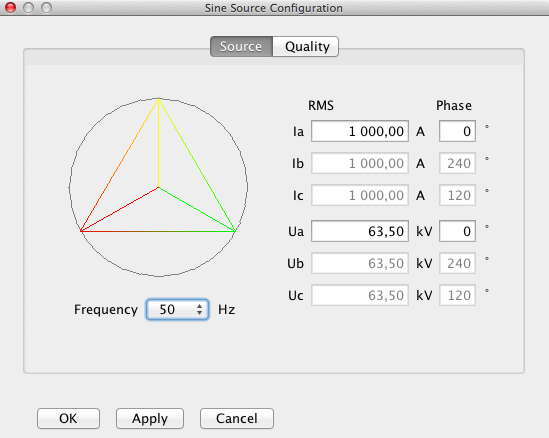Screen dimensions: 549x438
Task: Cancel the sine source configuration
Action: click(237, 418)
